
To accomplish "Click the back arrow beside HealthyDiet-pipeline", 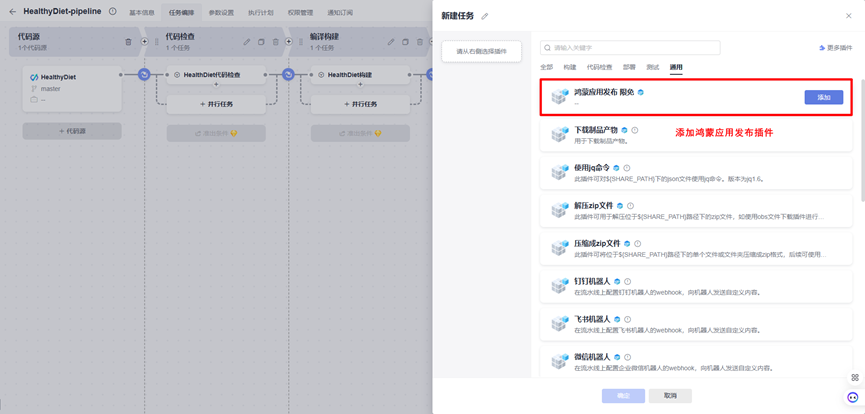I will click(13, 12).
